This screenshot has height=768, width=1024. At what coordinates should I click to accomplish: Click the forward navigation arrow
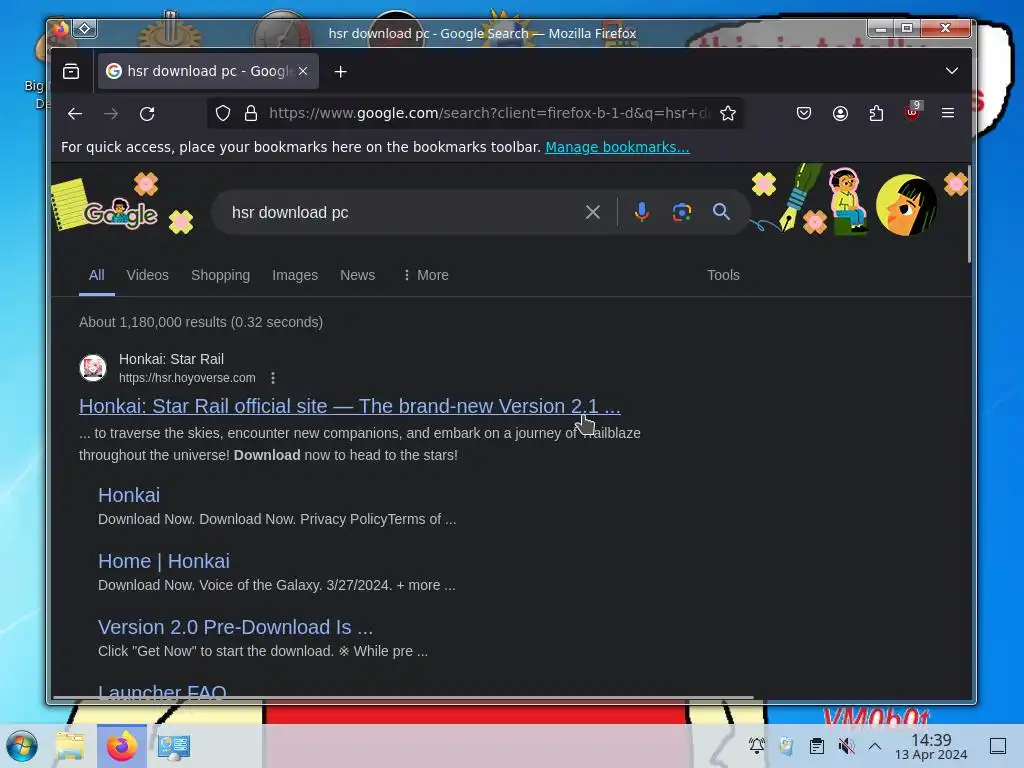tap(111, 114)
